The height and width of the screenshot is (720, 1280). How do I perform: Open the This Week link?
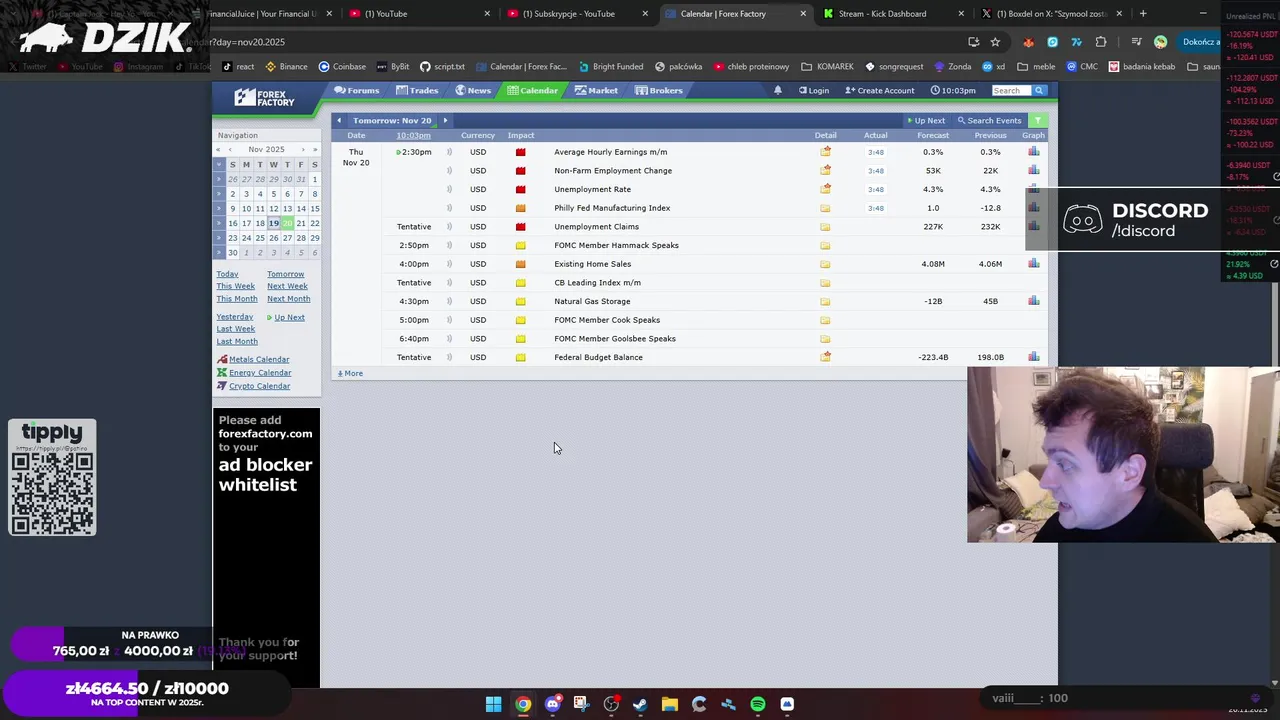(236, 287)
